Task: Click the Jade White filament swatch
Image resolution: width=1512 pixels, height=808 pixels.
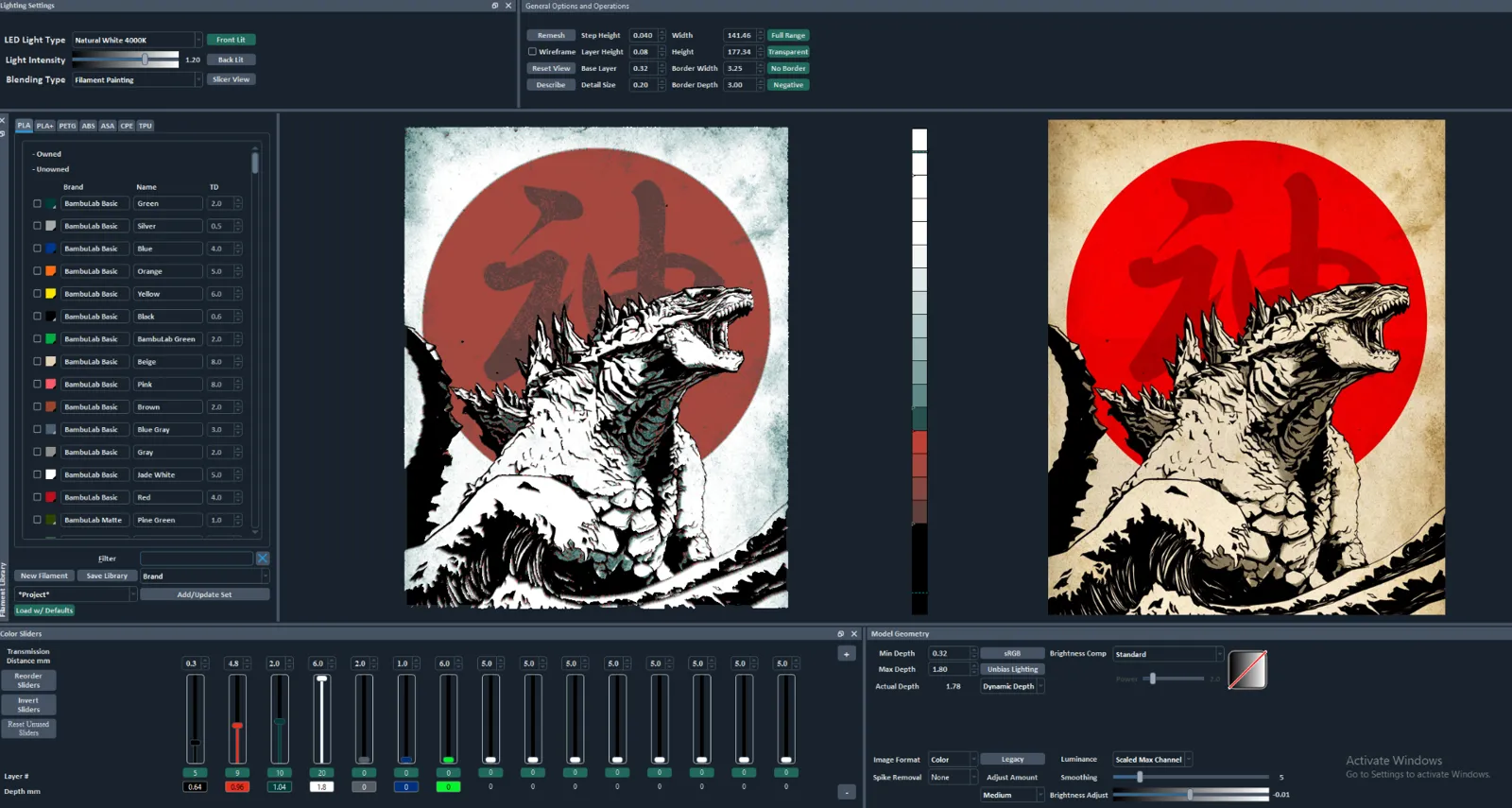Action: tap(51, 474)
